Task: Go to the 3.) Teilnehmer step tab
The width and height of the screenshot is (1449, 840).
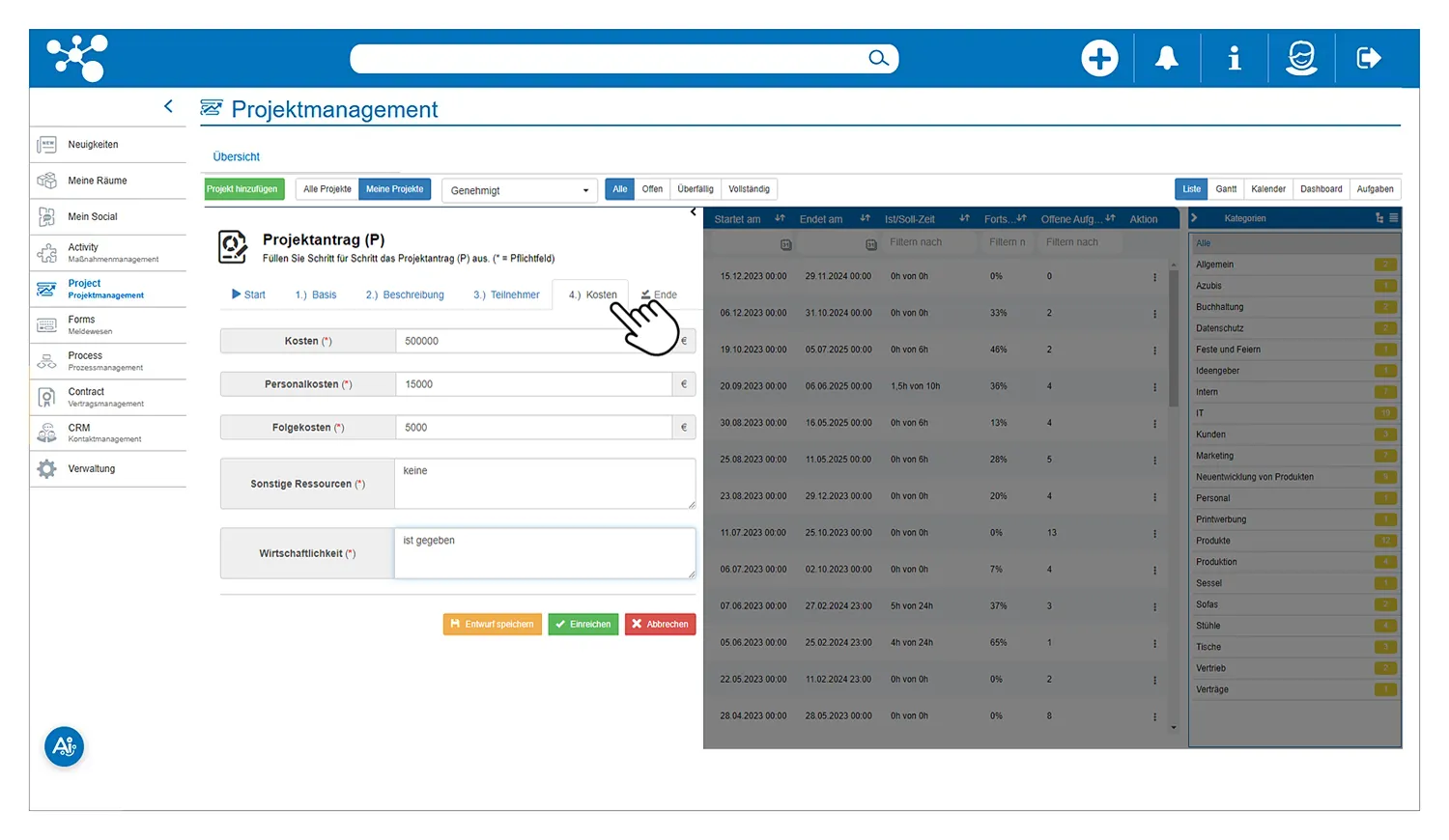Action: click(x=506, y=295)
